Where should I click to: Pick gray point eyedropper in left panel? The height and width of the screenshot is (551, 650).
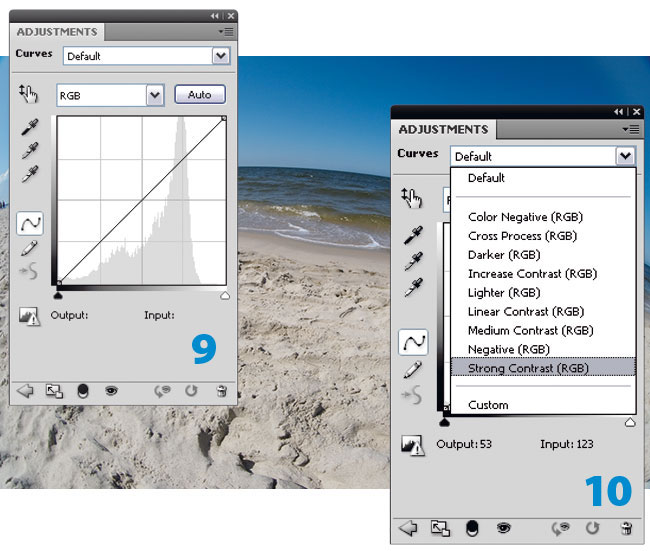point(30,150)
